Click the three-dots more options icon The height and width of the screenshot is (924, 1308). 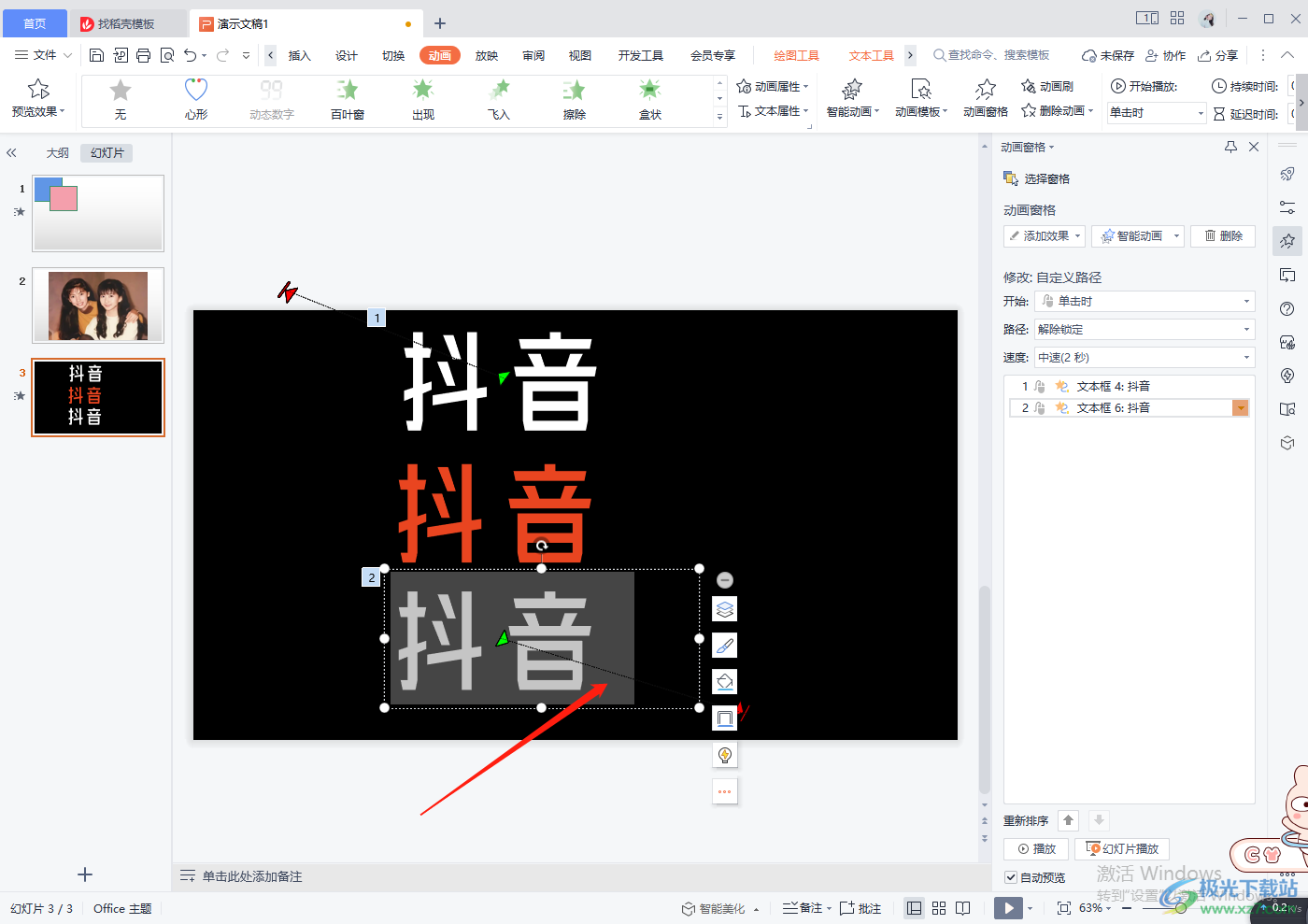pyautogui.click(x=725, y=791)
